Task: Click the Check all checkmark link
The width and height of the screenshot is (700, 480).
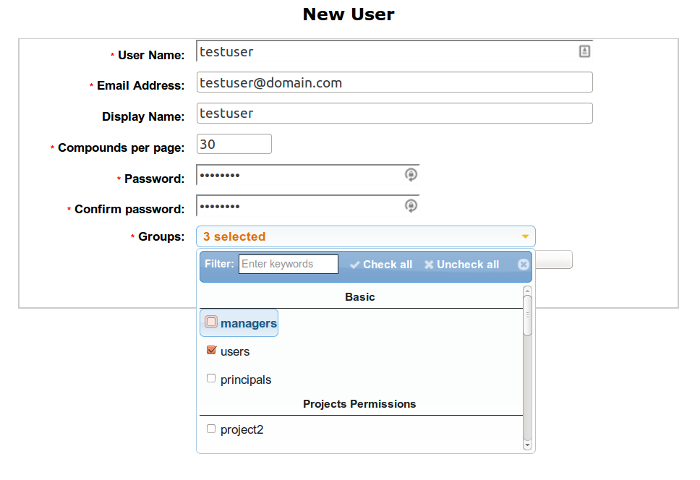Action: pos(381,264)
